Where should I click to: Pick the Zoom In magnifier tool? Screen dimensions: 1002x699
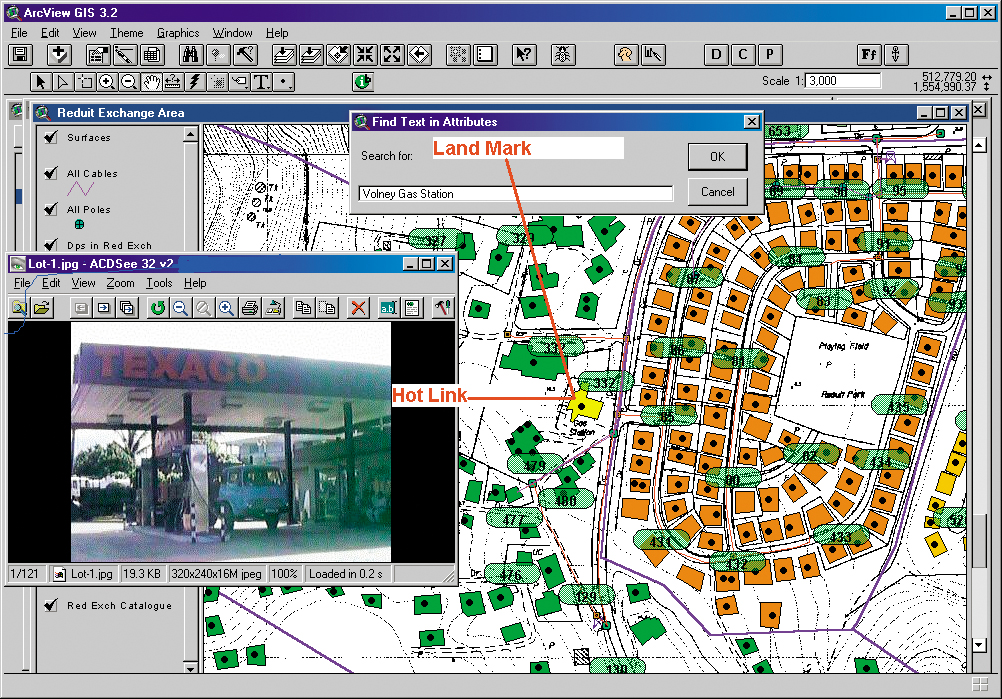(106, 82)
